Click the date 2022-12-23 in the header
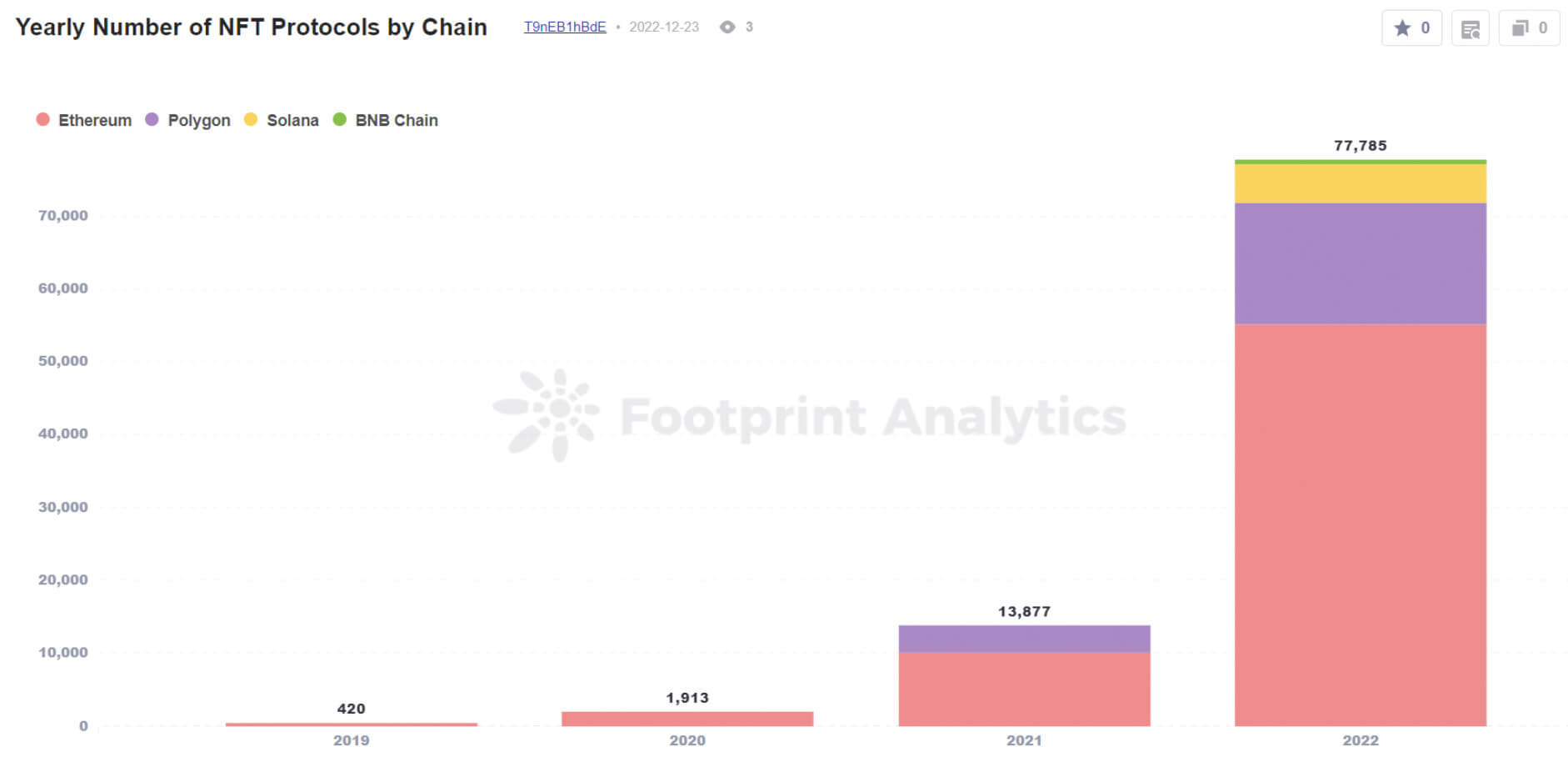Screen dimensions: 1568x772 662,26
